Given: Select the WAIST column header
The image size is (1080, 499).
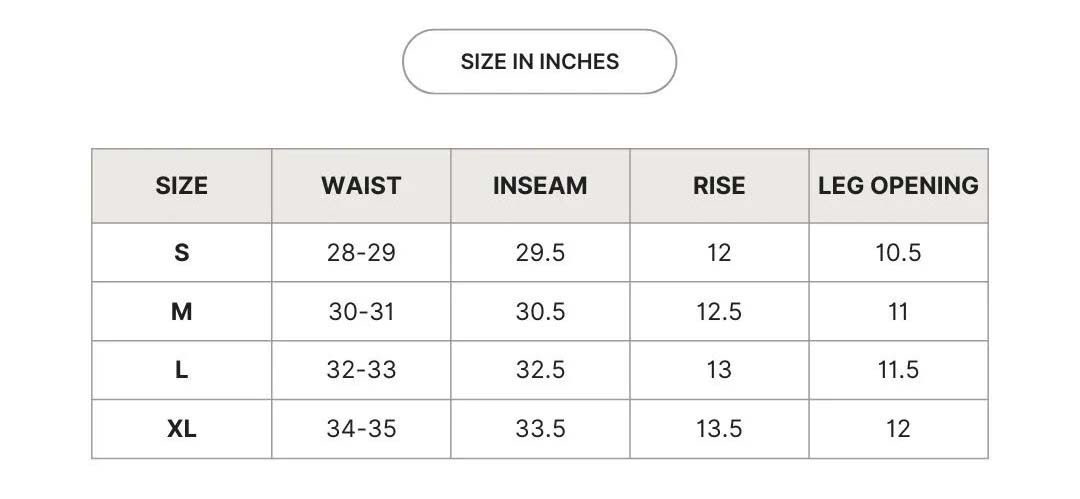Looking at the screenshot, I should 361,186.
